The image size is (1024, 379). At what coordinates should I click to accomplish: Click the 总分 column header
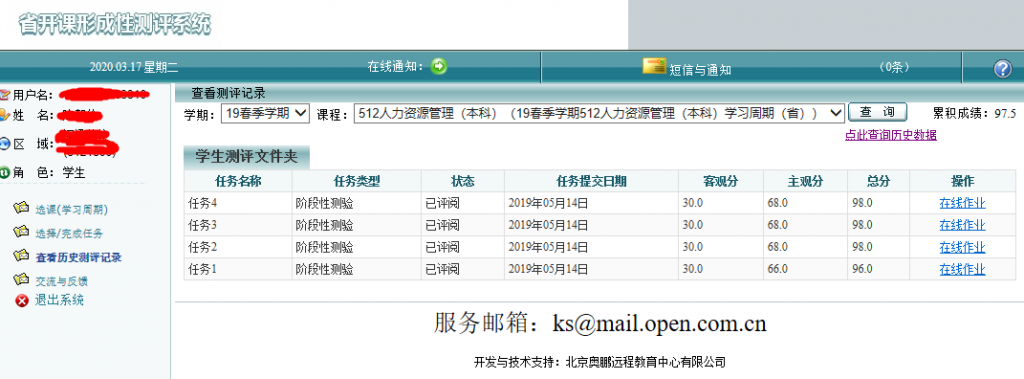[878, 182]
